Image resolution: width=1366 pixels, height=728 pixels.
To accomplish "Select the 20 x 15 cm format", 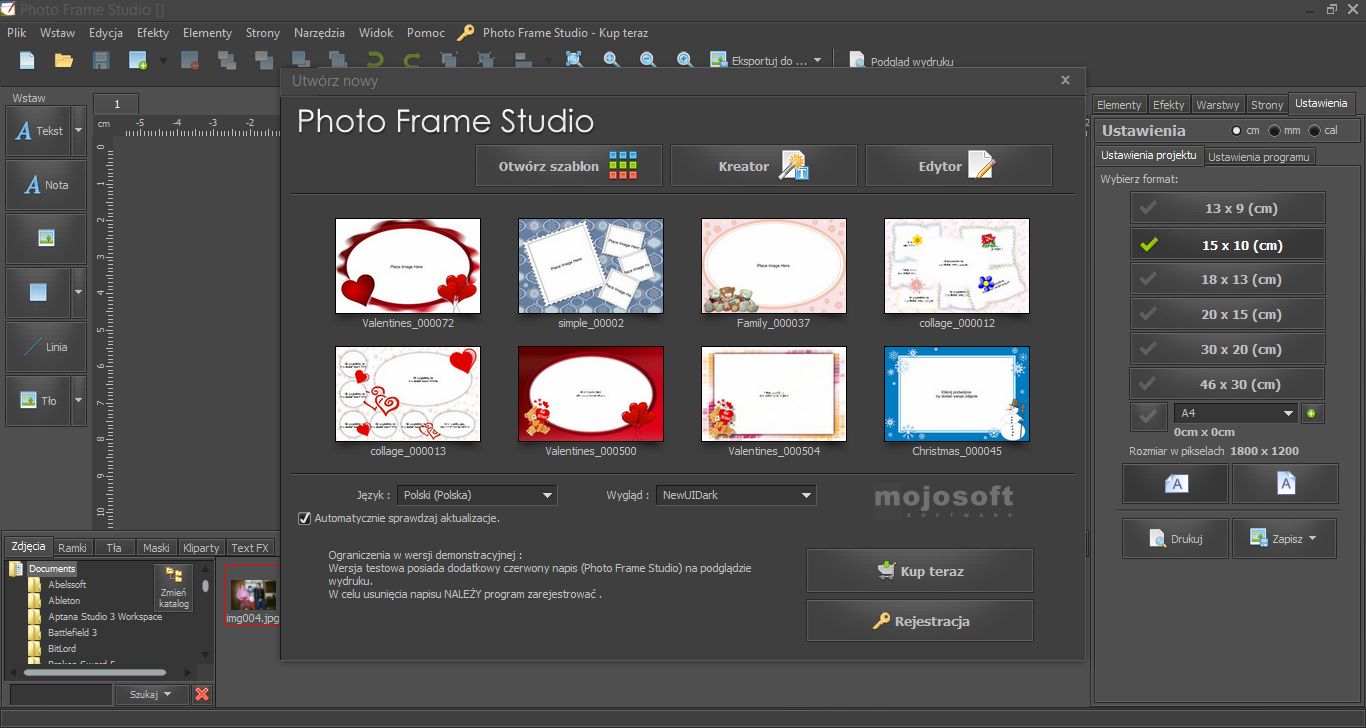I will (1227, 313).
